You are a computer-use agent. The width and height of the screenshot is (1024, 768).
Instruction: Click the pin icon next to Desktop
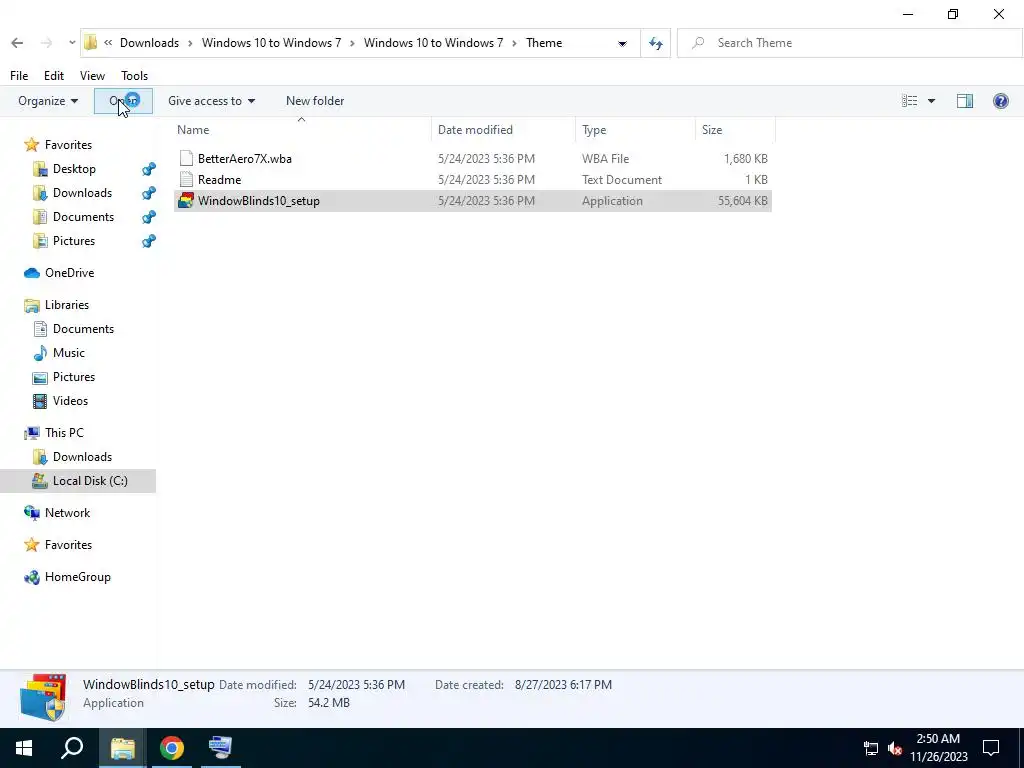149,169
